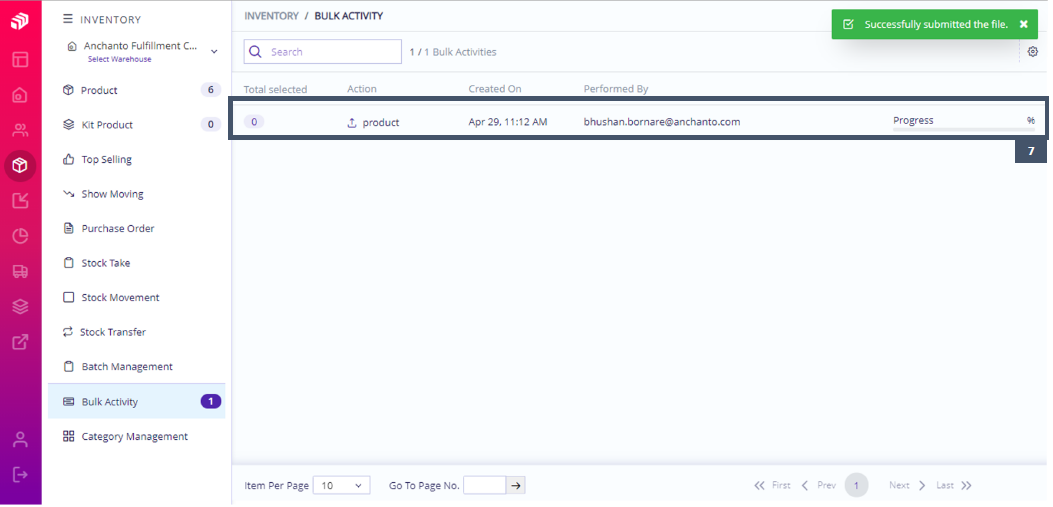Click the bhushan.bornare@anchanto.com cell
Viewport: 1053px width, 507px height.
coord(662,122)
